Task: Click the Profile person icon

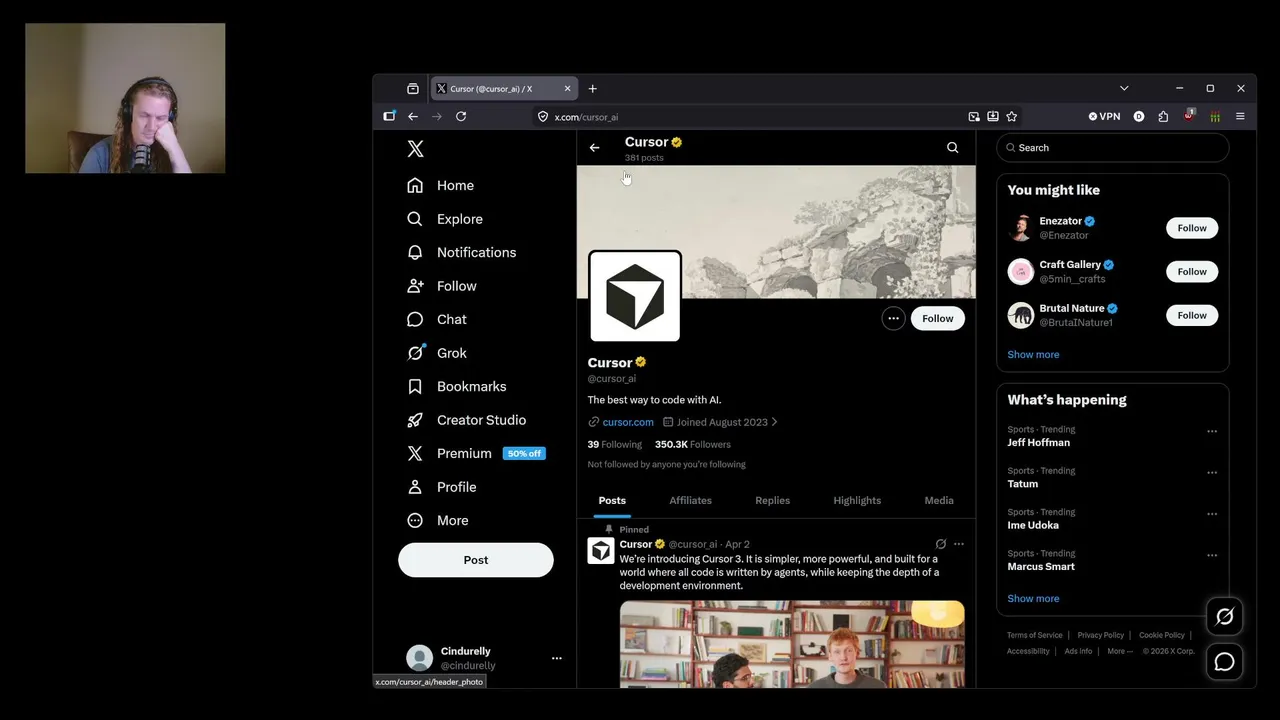Action: coord(415,487)
